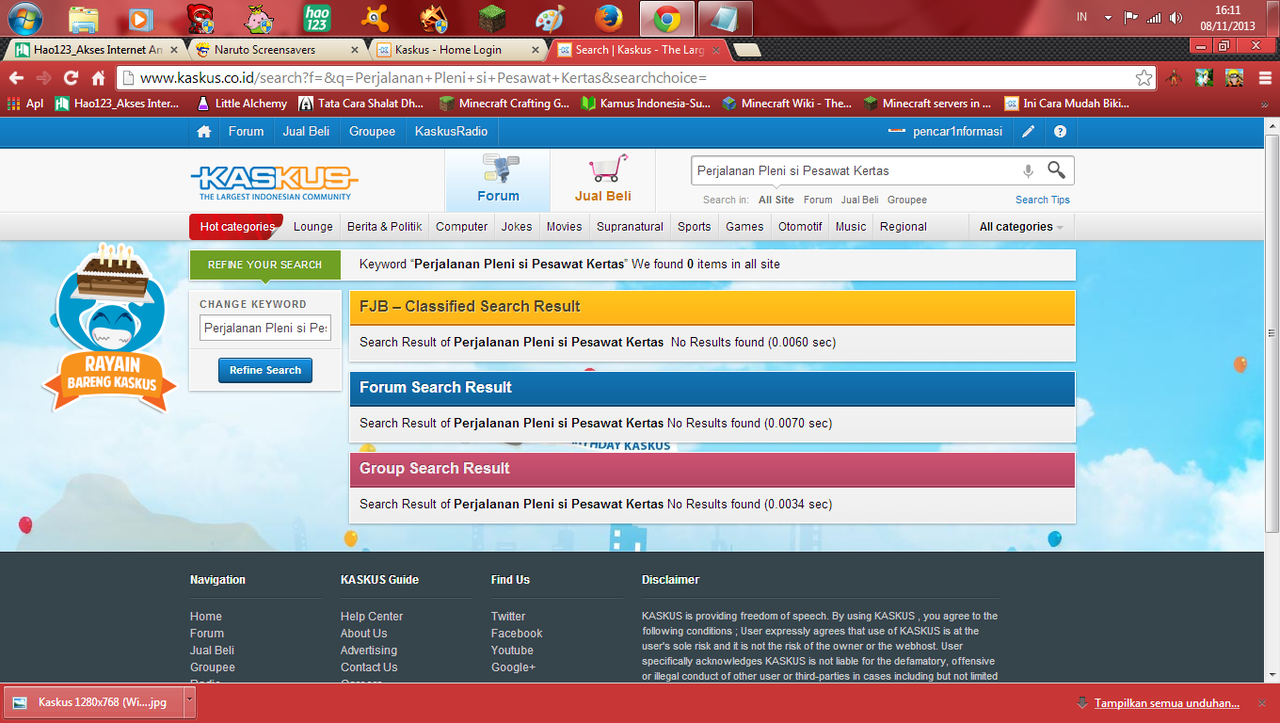This screenshot has width=1280, height=723.
Task: Select Jual Beli search-in filter
Action: coord(860,200)
